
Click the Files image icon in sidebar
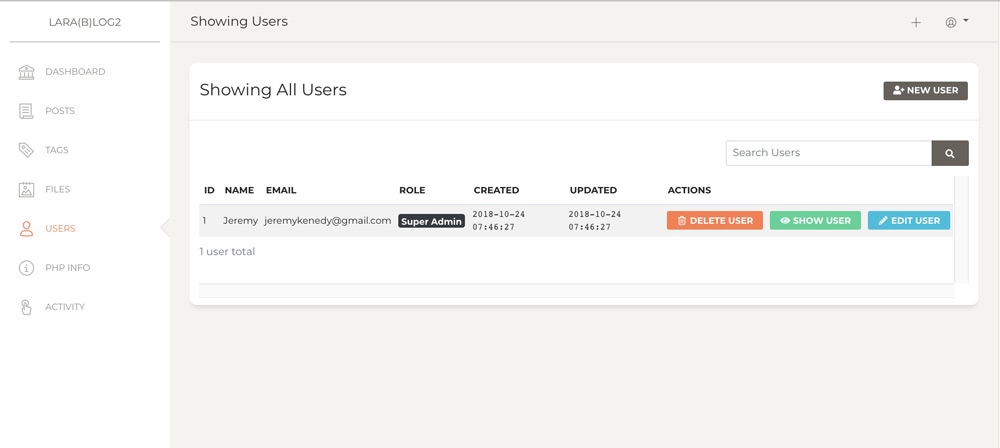26,190
